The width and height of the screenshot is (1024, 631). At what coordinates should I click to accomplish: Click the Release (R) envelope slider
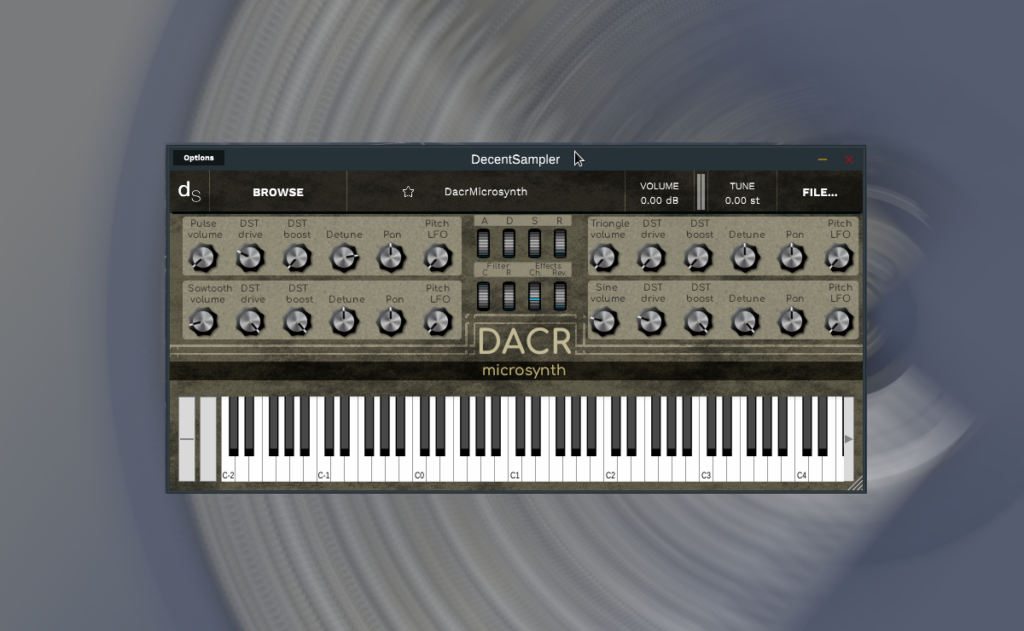click(x=560, y=244)
